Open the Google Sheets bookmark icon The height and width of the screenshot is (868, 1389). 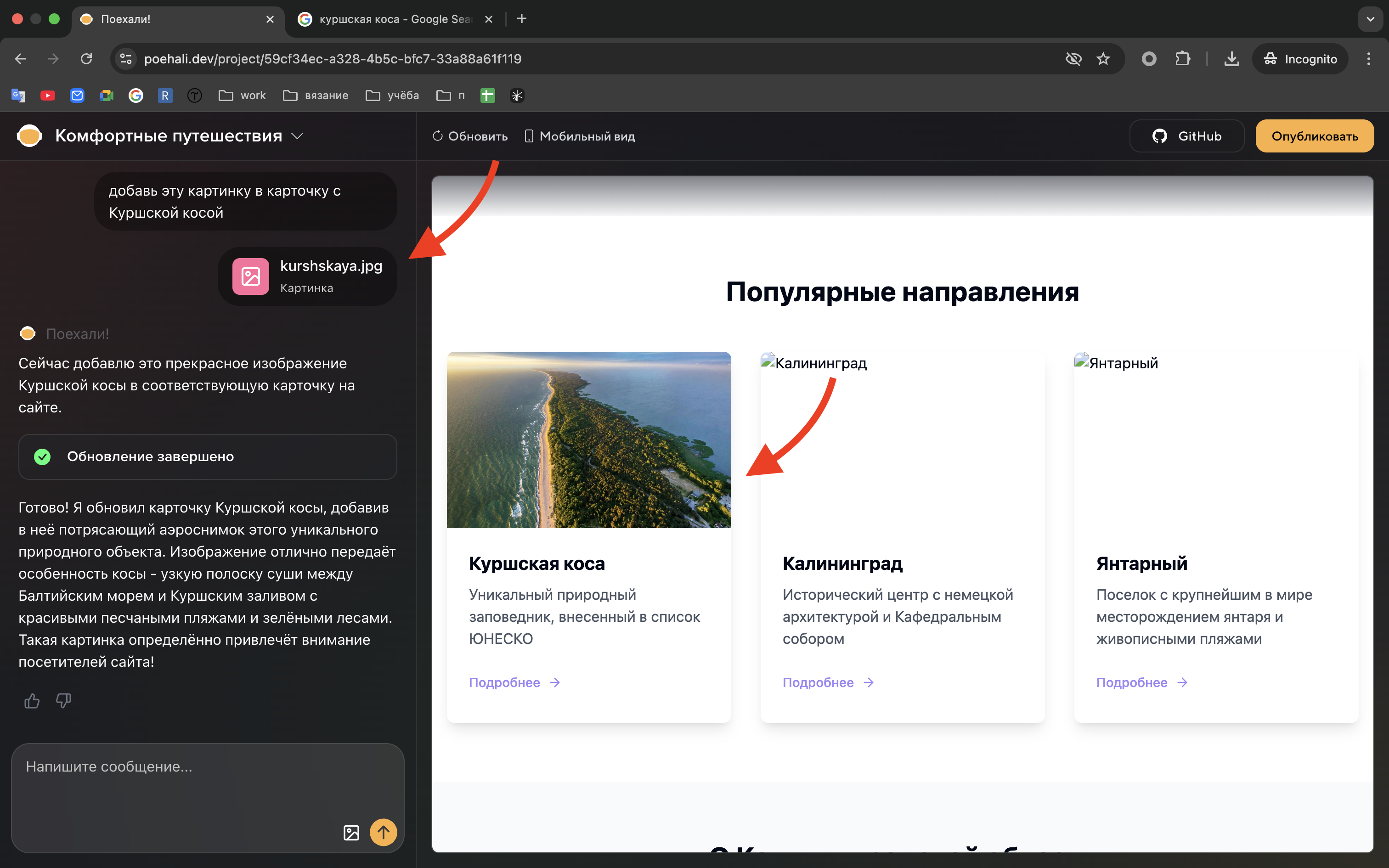coord(487,96)
